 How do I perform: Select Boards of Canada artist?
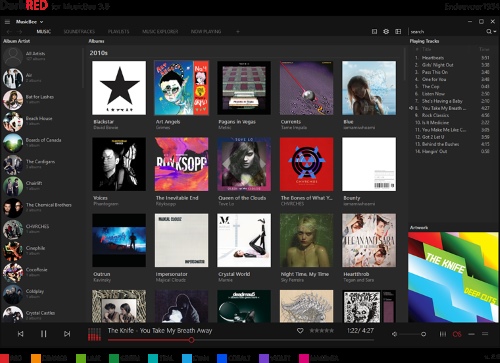42,142
